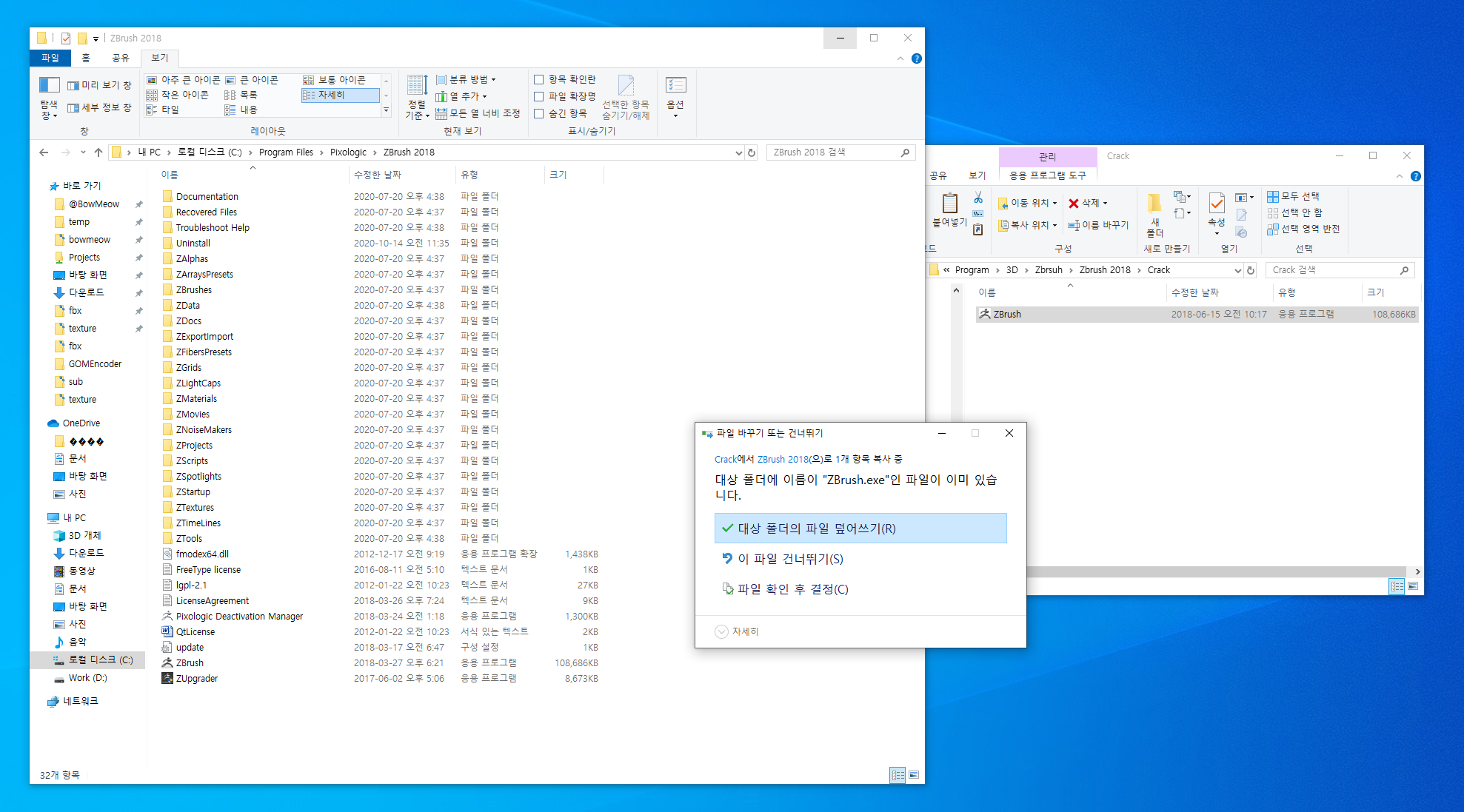This screenshot has width=1464, height=812.
Task: Click the Options (옵션) icon in the ribbon
Action: [675, 86]
